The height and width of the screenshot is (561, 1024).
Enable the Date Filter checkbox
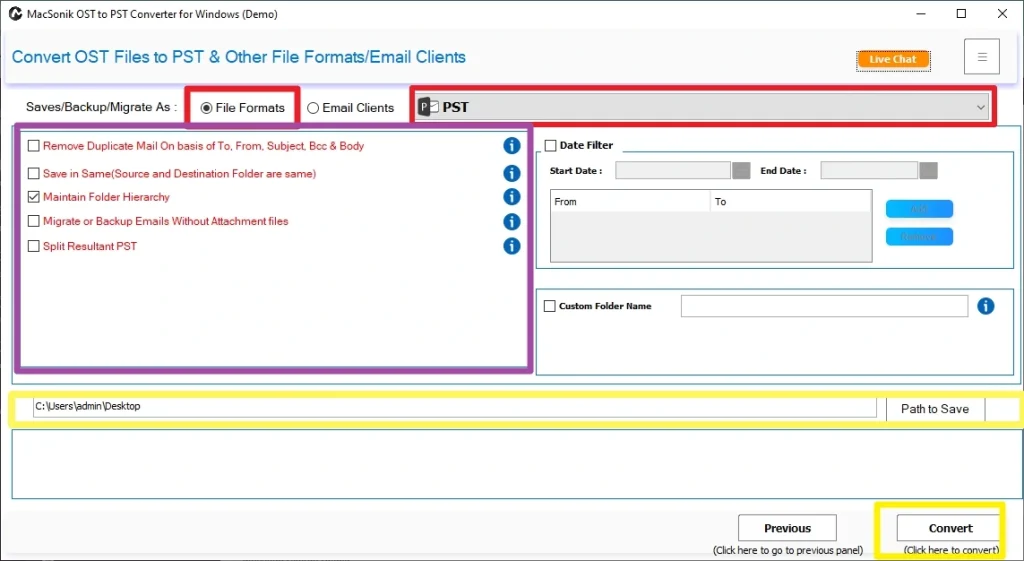[x=549, y=146]
